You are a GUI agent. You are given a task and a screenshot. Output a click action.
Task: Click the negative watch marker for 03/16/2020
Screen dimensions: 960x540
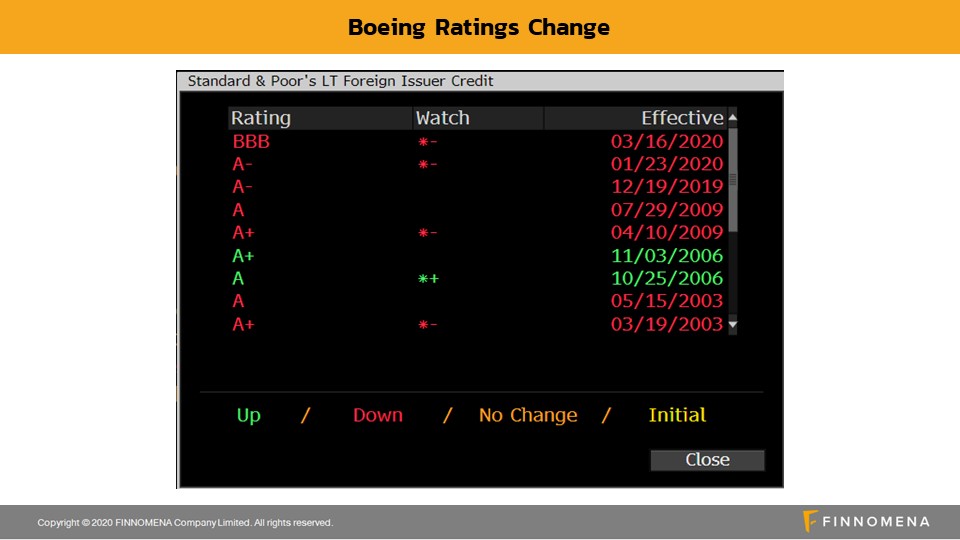tap(427, 142)
